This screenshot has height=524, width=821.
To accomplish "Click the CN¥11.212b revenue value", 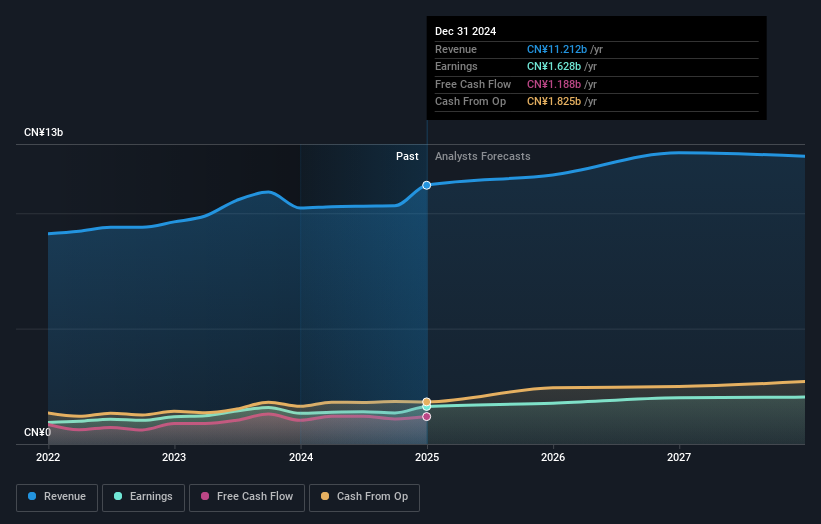I will (x=557, y=49).
